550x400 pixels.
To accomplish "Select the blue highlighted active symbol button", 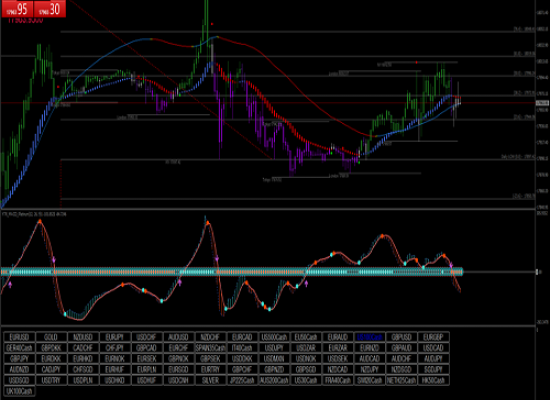I will coord(370,337).
